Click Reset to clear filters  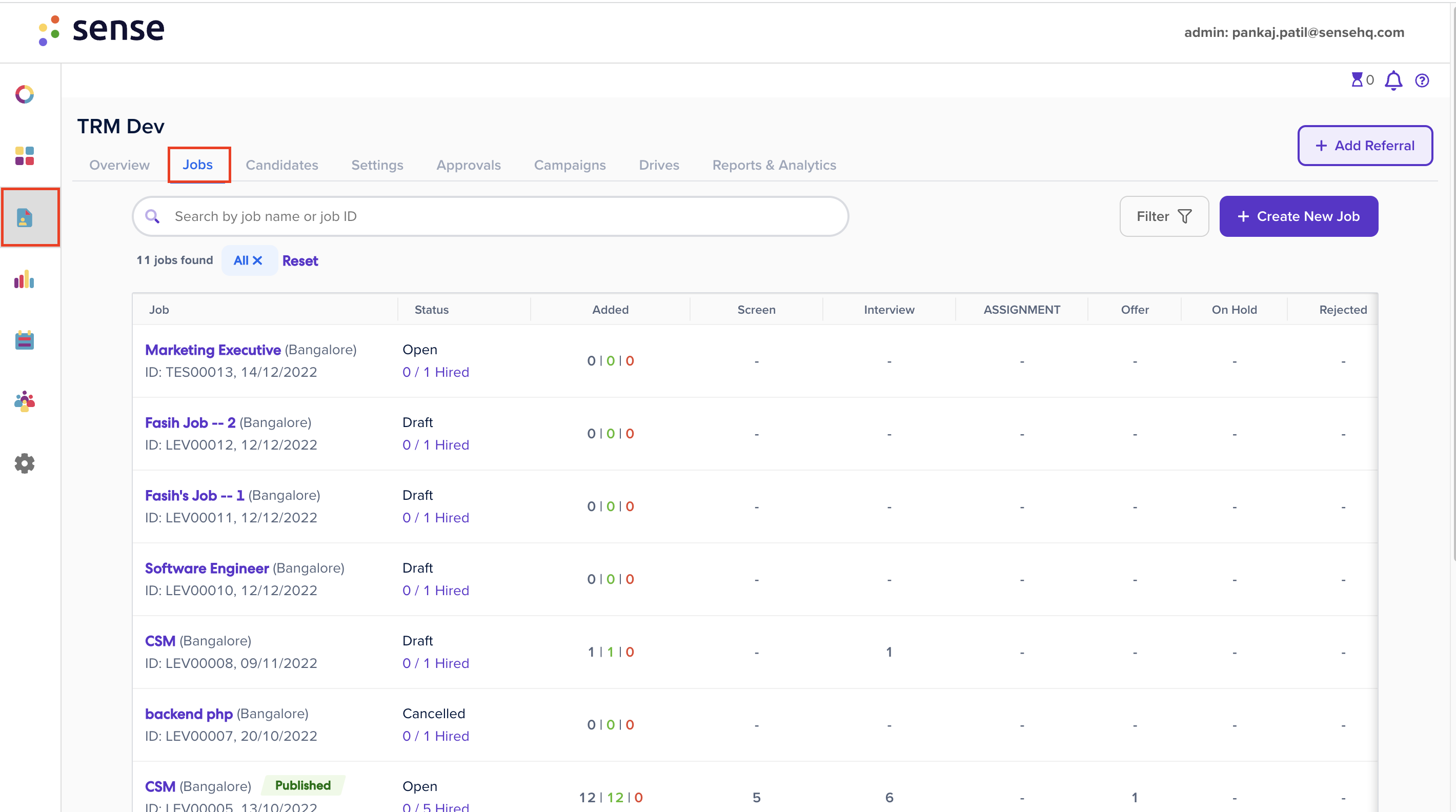[x=300, y=261]
